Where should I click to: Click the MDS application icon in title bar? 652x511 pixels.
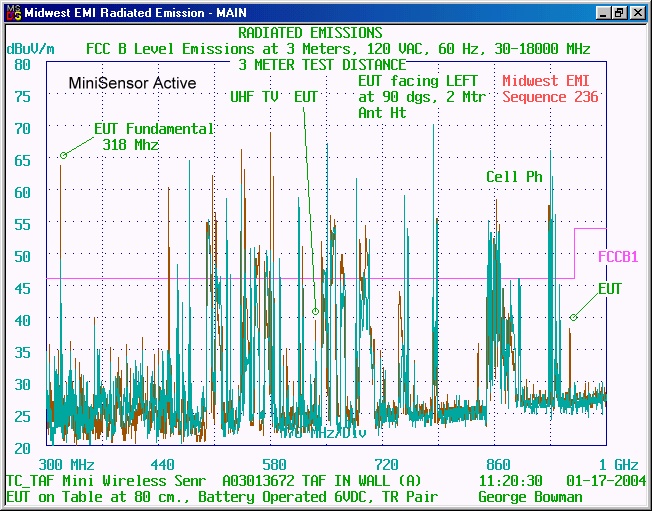[12, 13]
